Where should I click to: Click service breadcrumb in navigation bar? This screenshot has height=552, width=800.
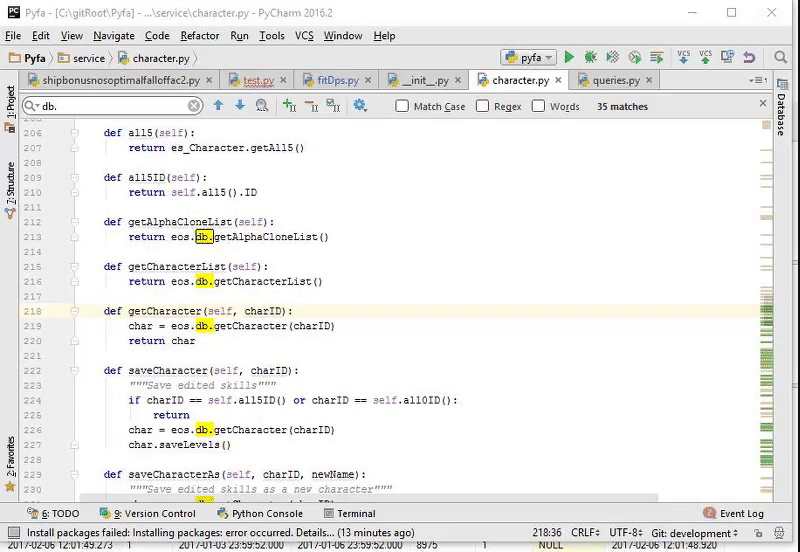[x=82, y=58]
